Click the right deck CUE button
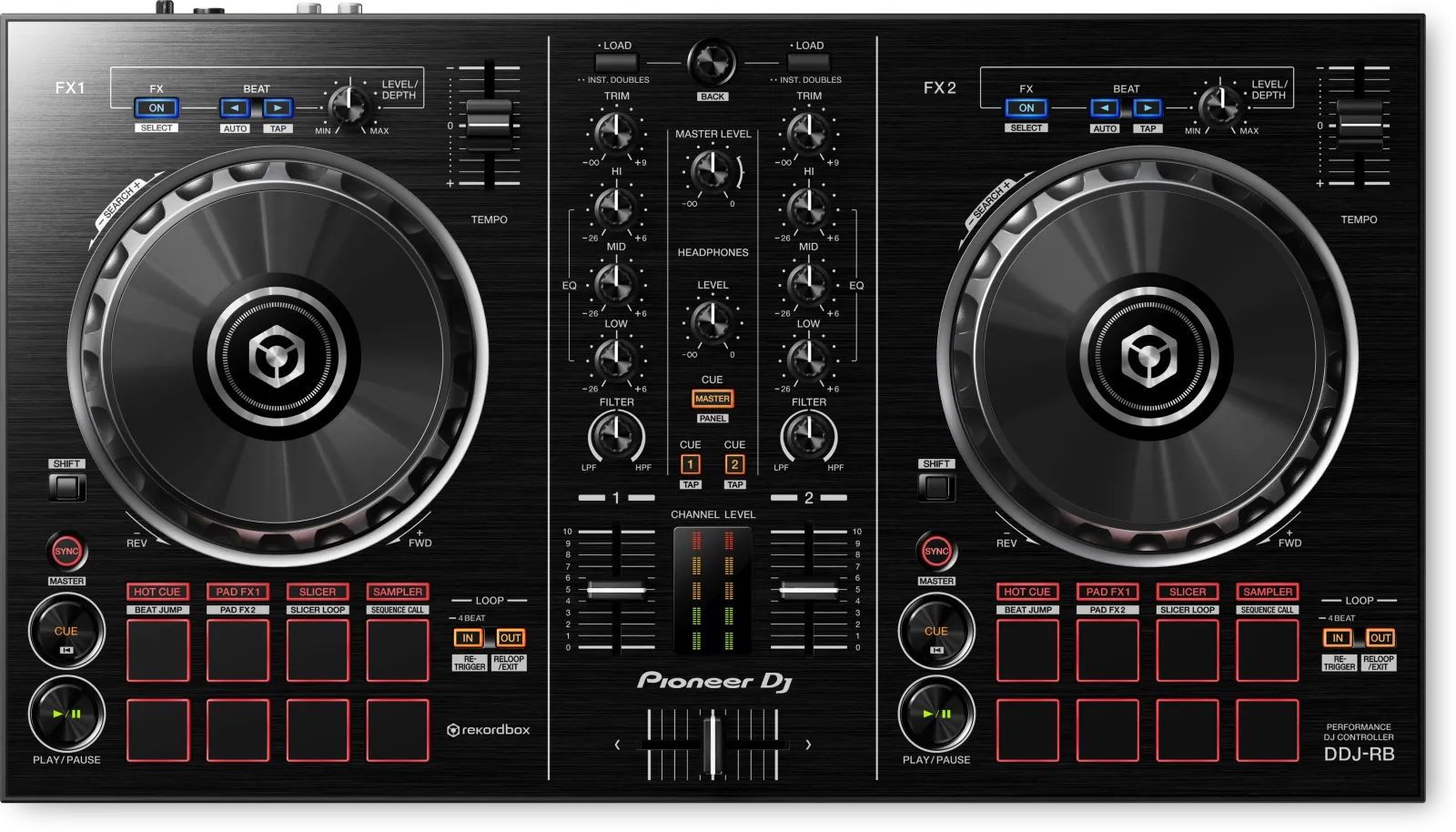The height and width of the screenshot is (832, 1456). [936, 632]
